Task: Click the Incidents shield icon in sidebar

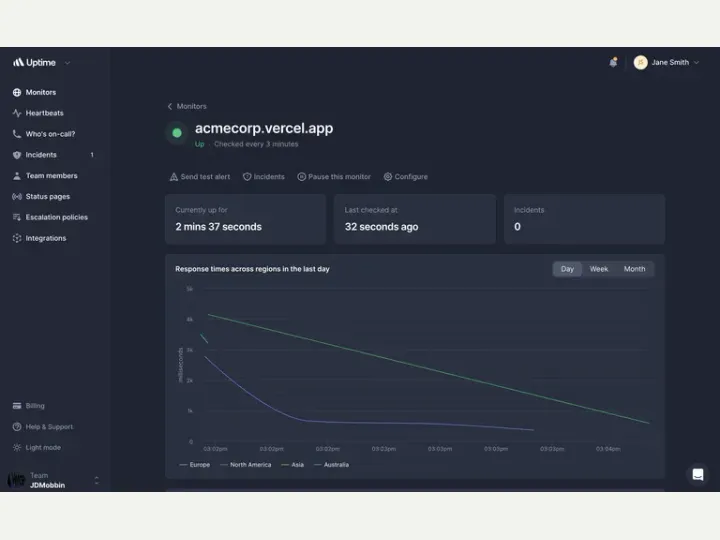Action: point(17,155)
